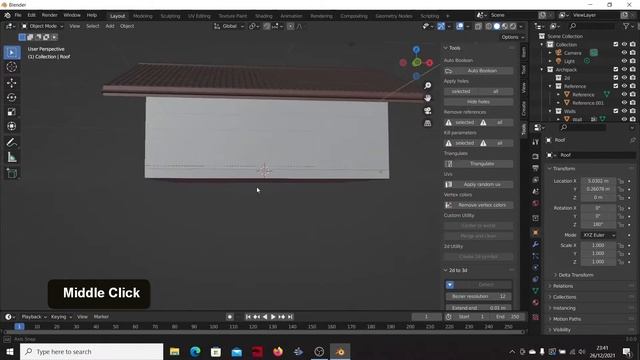Expand the Collections panel
The height and width of the screenshot is (360, 640).
click(564, 297)
